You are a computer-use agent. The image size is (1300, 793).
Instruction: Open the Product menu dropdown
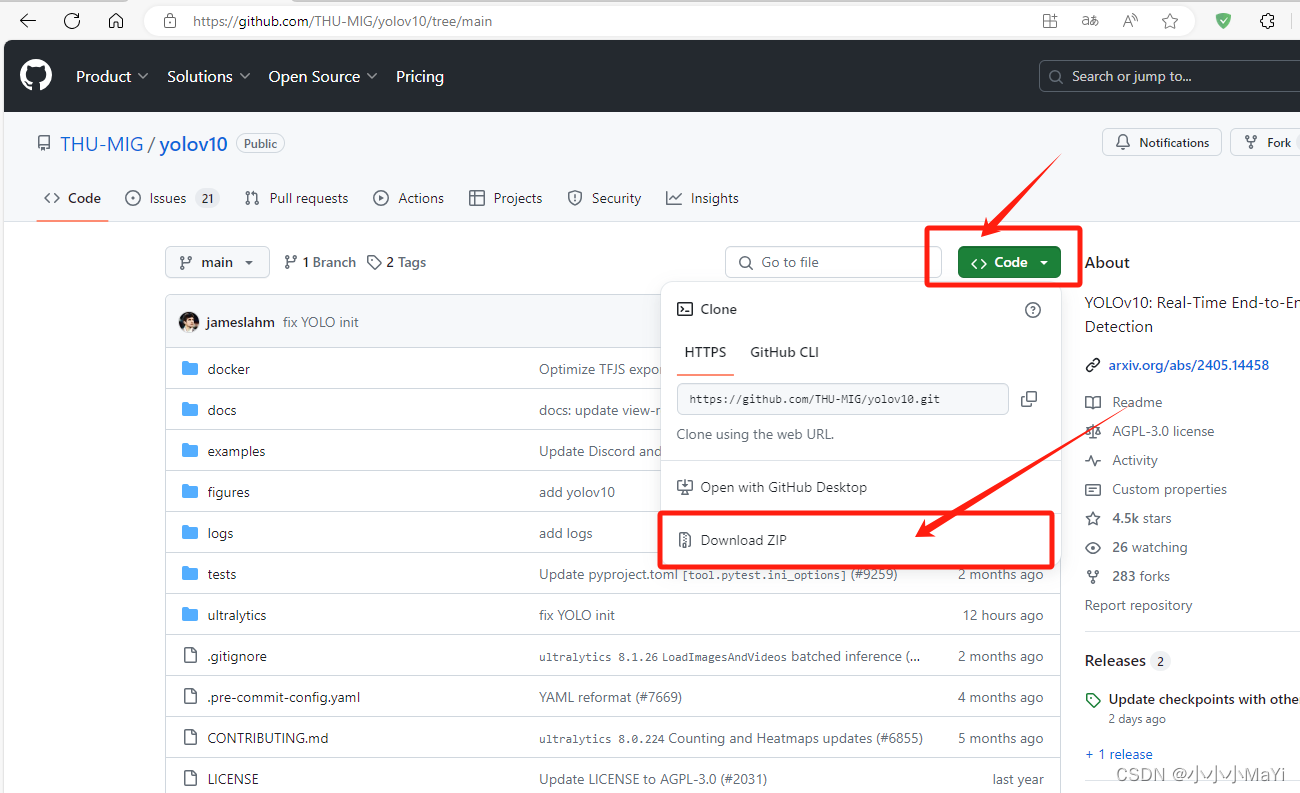click(112, 76)
